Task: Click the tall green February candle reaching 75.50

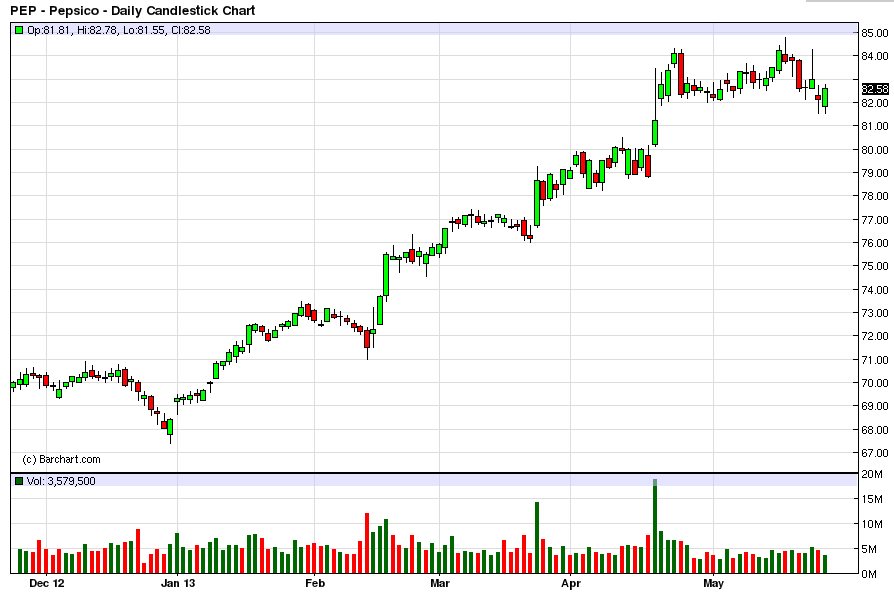Action: click(386, 275)
